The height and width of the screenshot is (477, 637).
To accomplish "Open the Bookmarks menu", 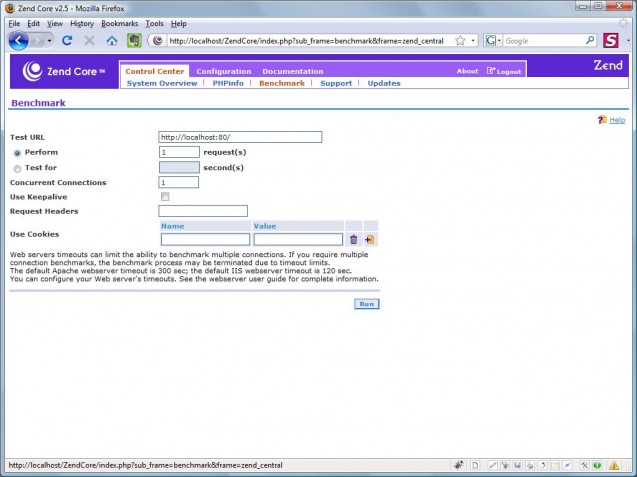I will pos(119,24).
